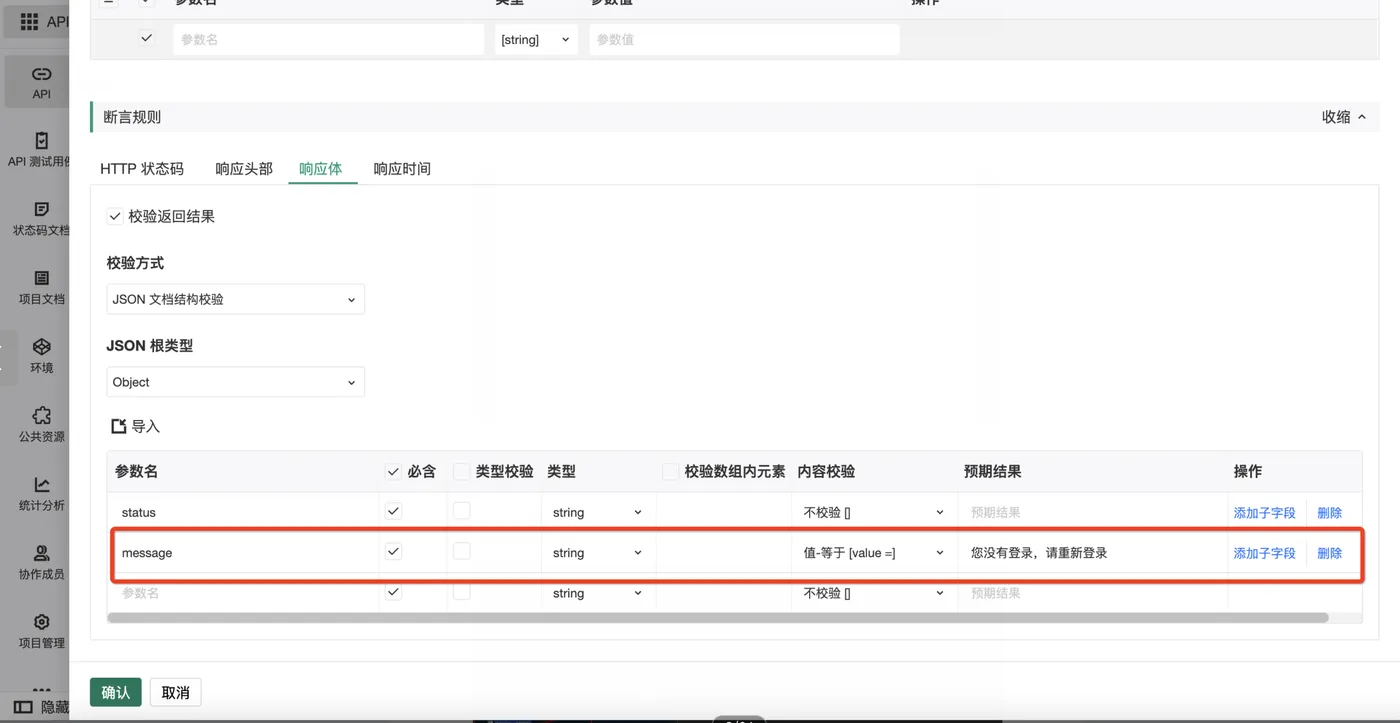This screenshot has width=1400, height=723.
Task: Click 删除 in message row
Action: point(1329,552)
